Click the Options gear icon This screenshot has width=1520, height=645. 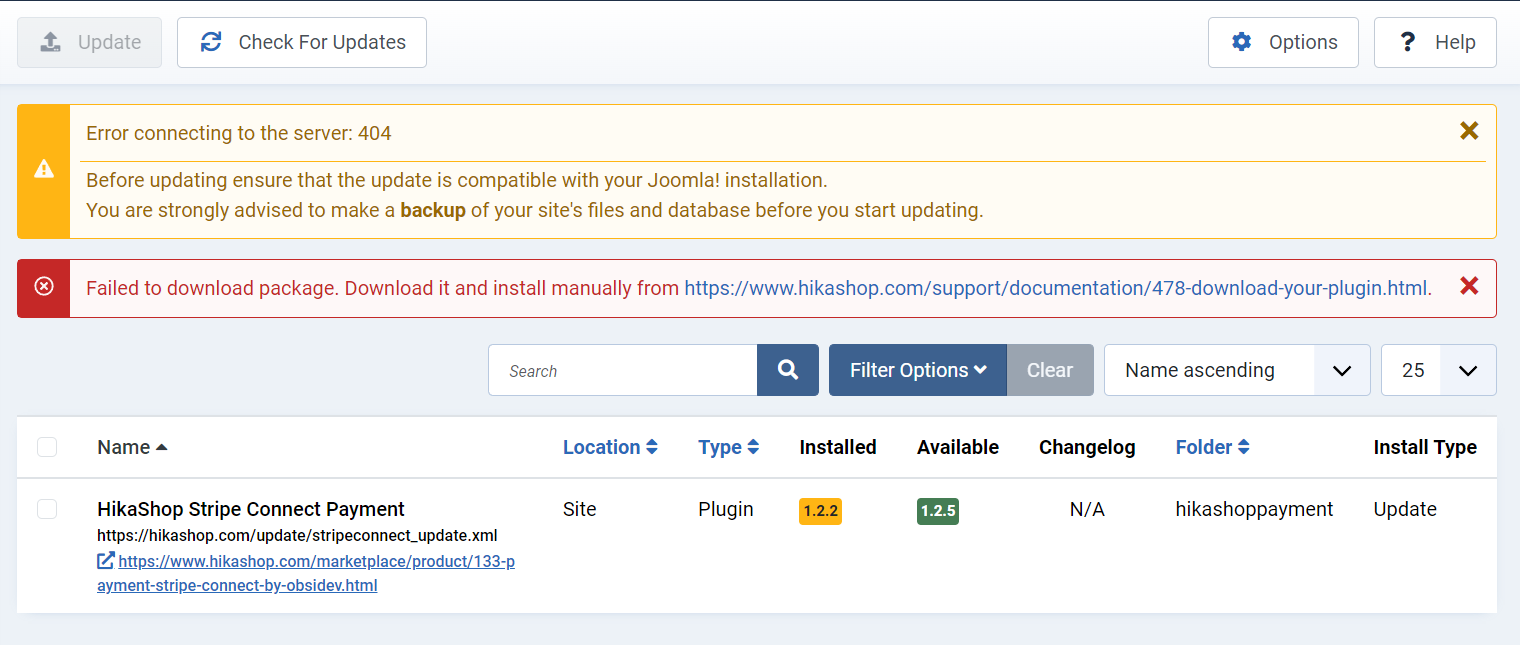pos(1241,42)
